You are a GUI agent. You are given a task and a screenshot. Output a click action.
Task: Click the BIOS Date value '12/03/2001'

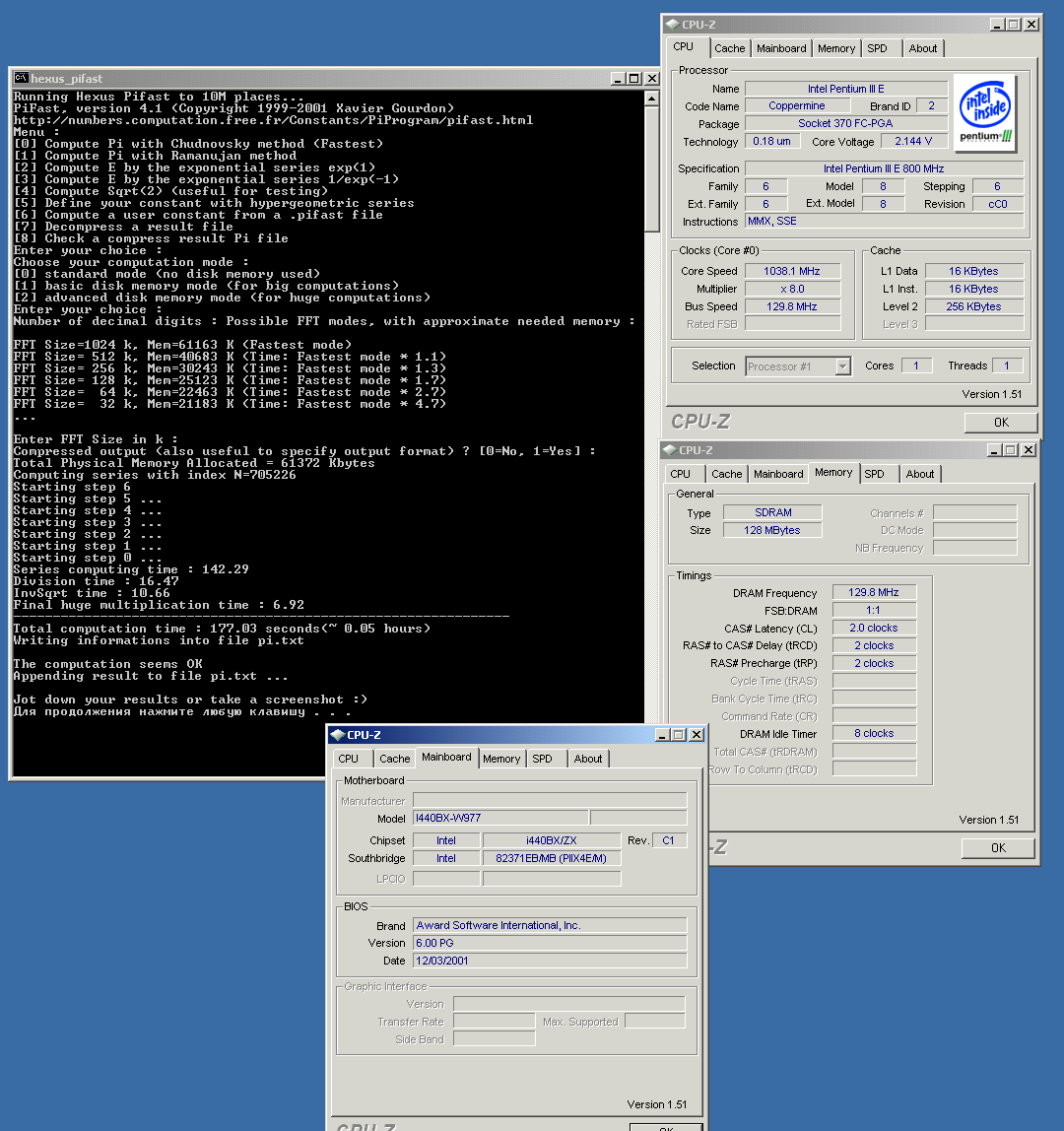pyautogui.click(x=550, y=961)
